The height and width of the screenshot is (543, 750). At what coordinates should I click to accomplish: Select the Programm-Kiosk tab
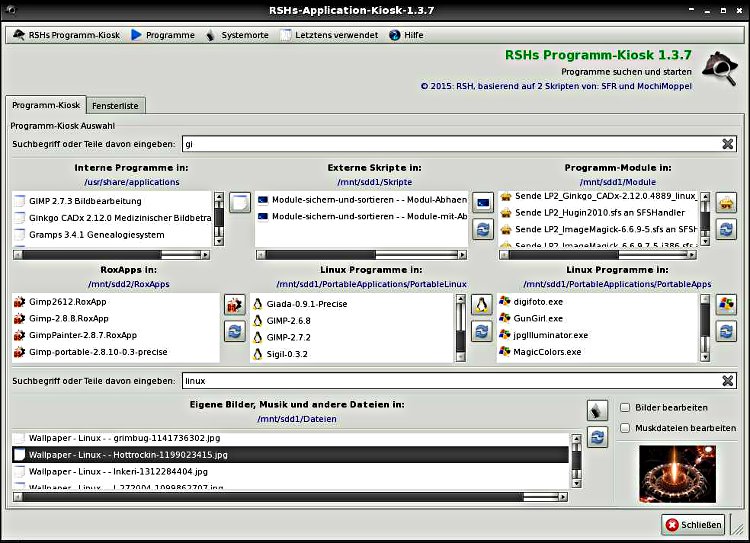pyautogui.click(x=46, y=105)
